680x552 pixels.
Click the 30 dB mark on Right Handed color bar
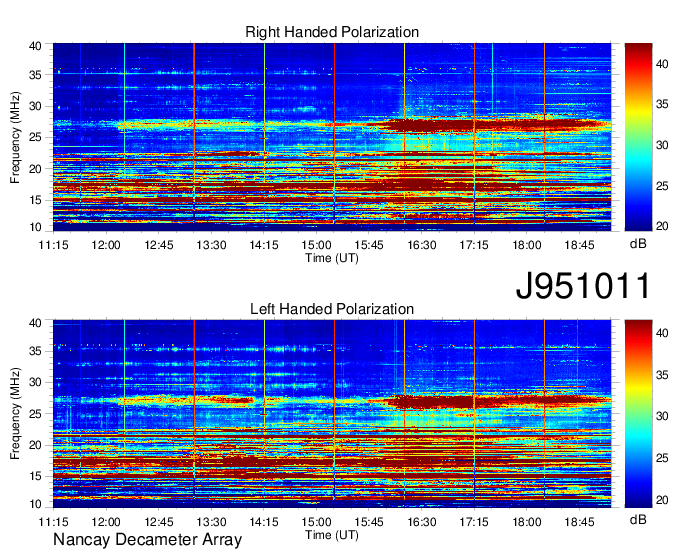tap(662, 145)
